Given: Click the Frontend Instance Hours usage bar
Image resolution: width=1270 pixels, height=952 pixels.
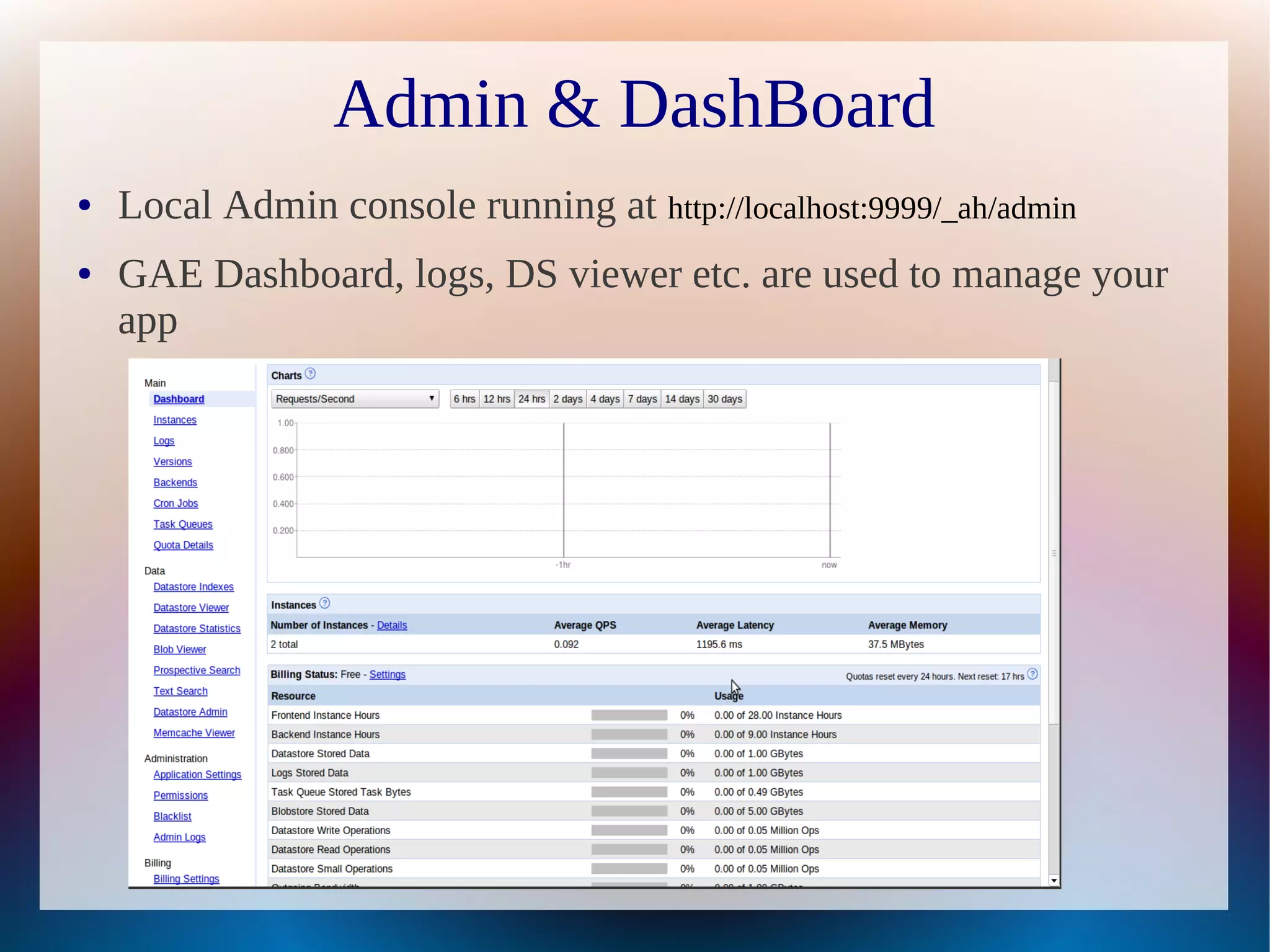Looking at the screenshot, I should pyautogui.click(x=629, y=715).
